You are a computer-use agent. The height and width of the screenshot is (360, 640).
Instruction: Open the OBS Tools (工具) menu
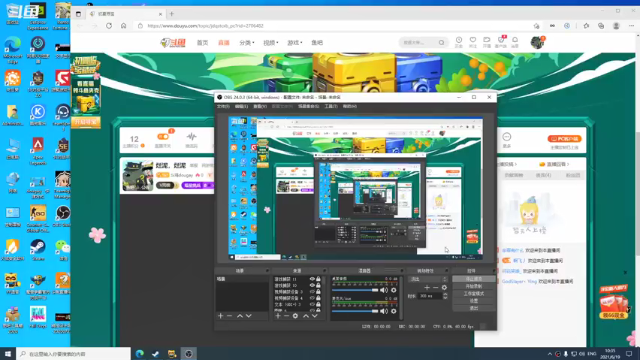[331, 107]
